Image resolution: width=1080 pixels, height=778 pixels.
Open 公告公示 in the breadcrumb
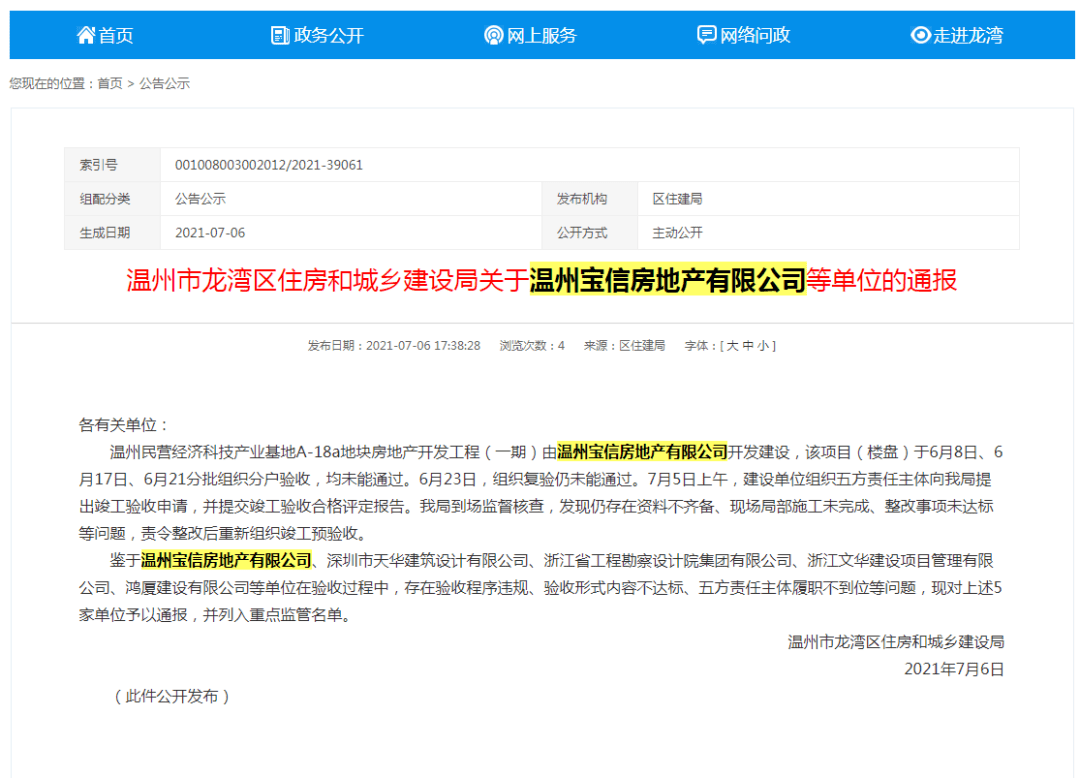[164, 83]
